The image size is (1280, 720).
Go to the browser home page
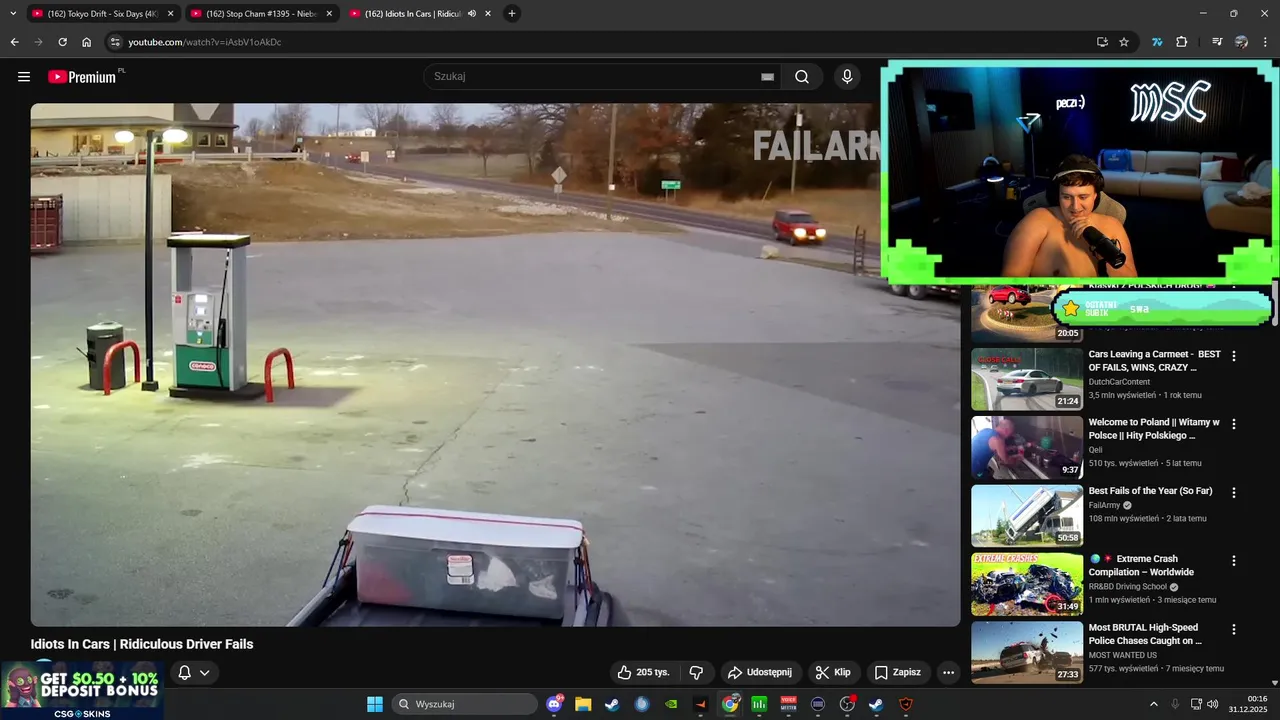click(x=86, y=42)
